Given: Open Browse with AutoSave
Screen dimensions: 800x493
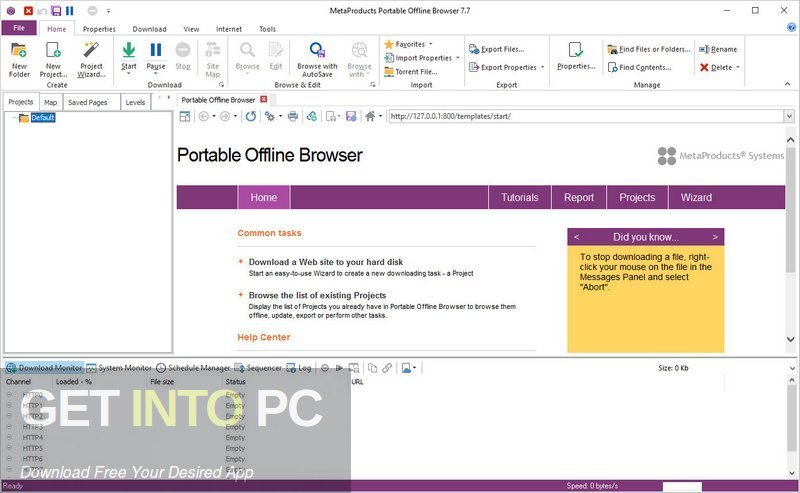Looking at the screenshot, I should click(x=317, y=60).
